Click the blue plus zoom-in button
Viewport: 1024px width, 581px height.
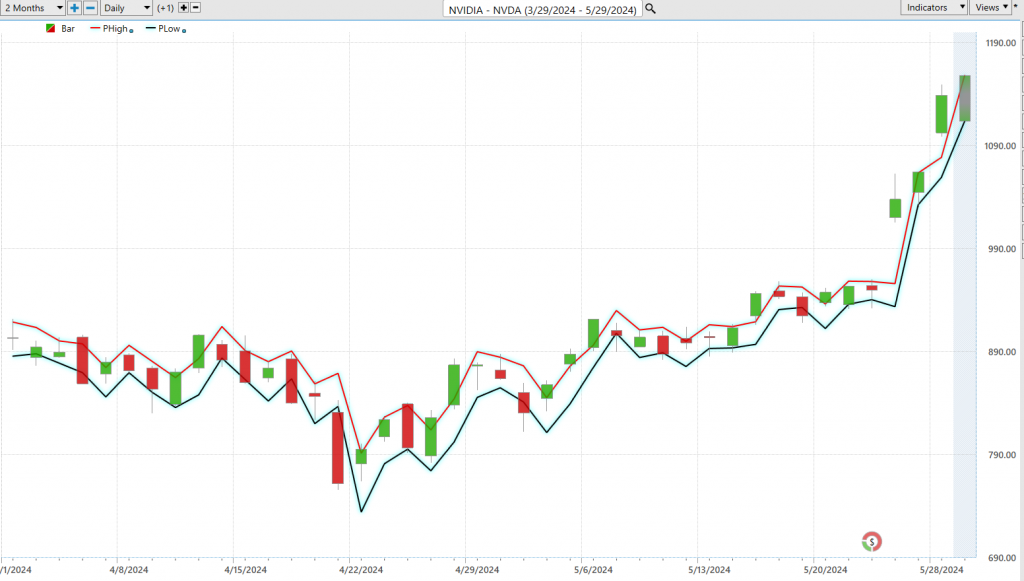tap(74, 8)
